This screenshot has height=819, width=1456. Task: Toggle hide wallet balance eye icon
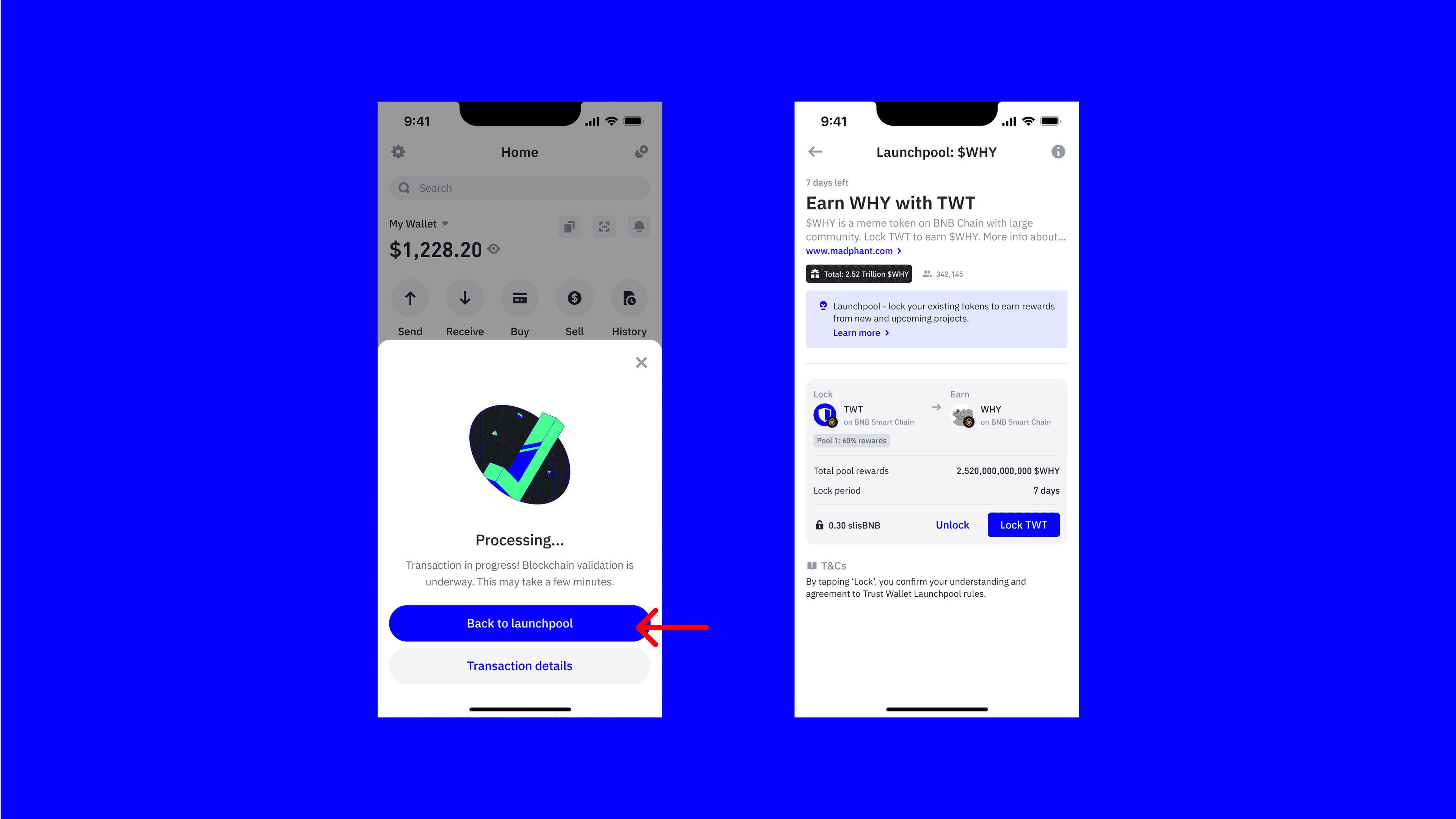tap(493, 249)
